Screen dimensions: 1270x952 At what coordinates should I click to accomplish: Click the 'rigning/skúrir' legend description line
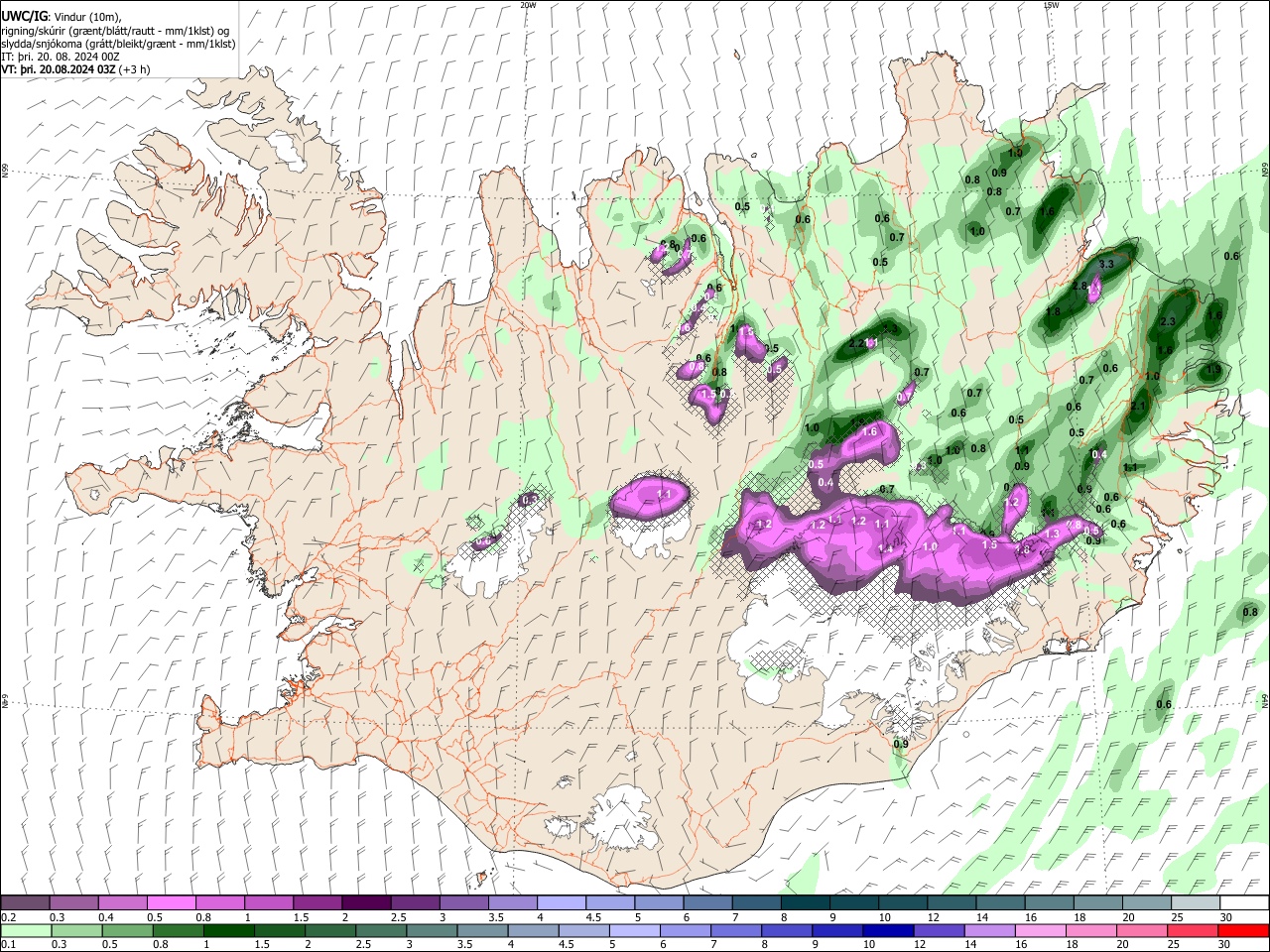pos(116,31)
